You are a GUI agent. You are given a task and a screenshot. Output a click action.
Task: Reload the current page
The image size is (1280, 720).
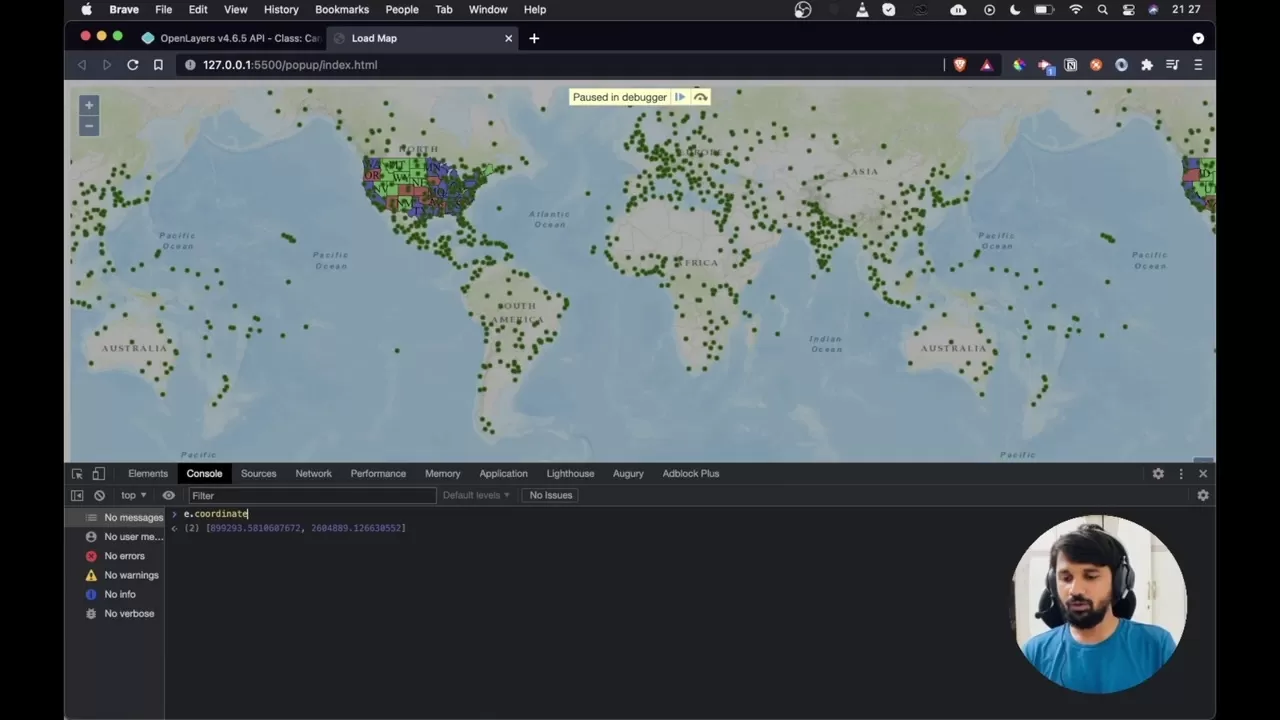[132, 65]
